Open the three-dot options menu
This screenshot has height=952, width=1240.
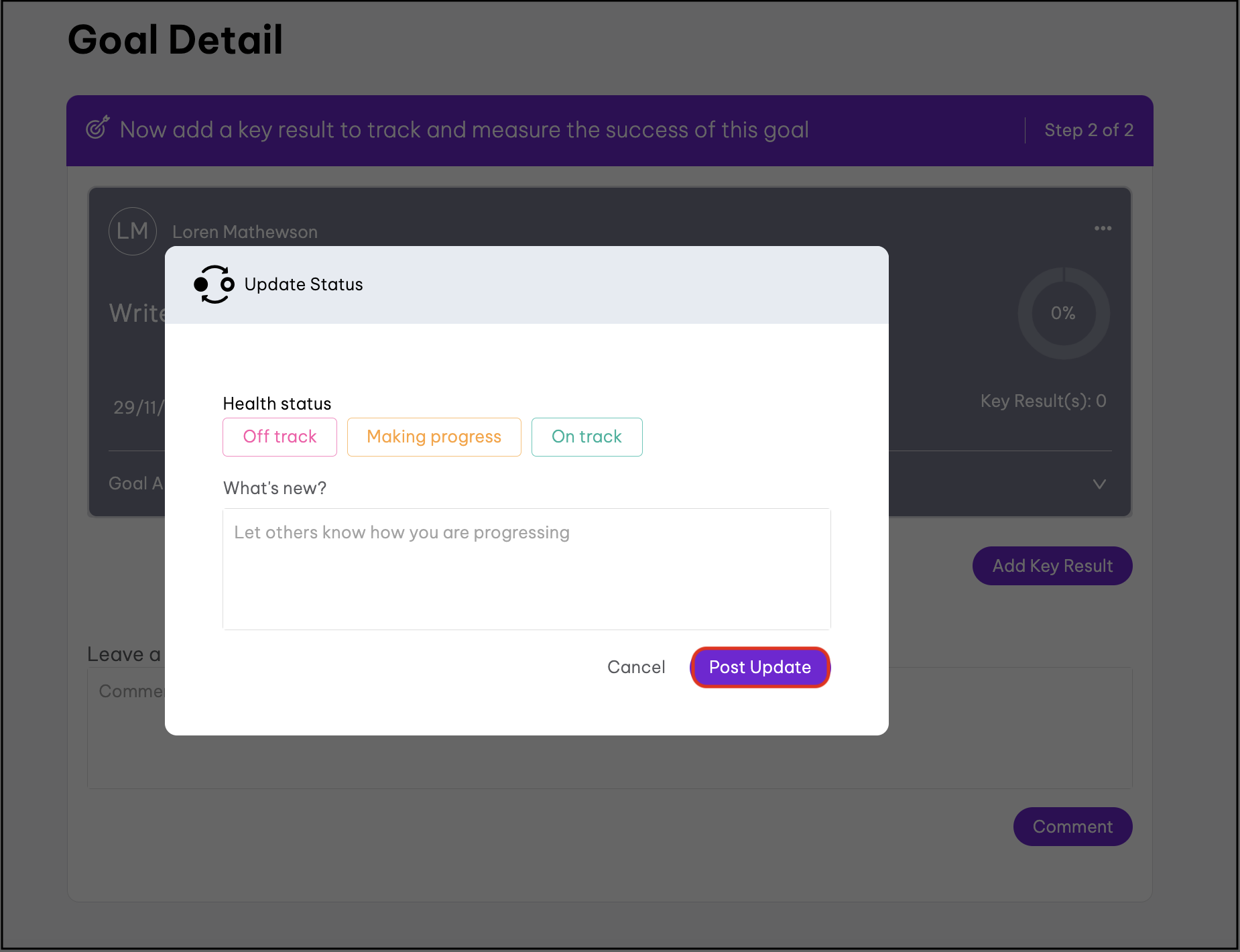[1103, 229]
